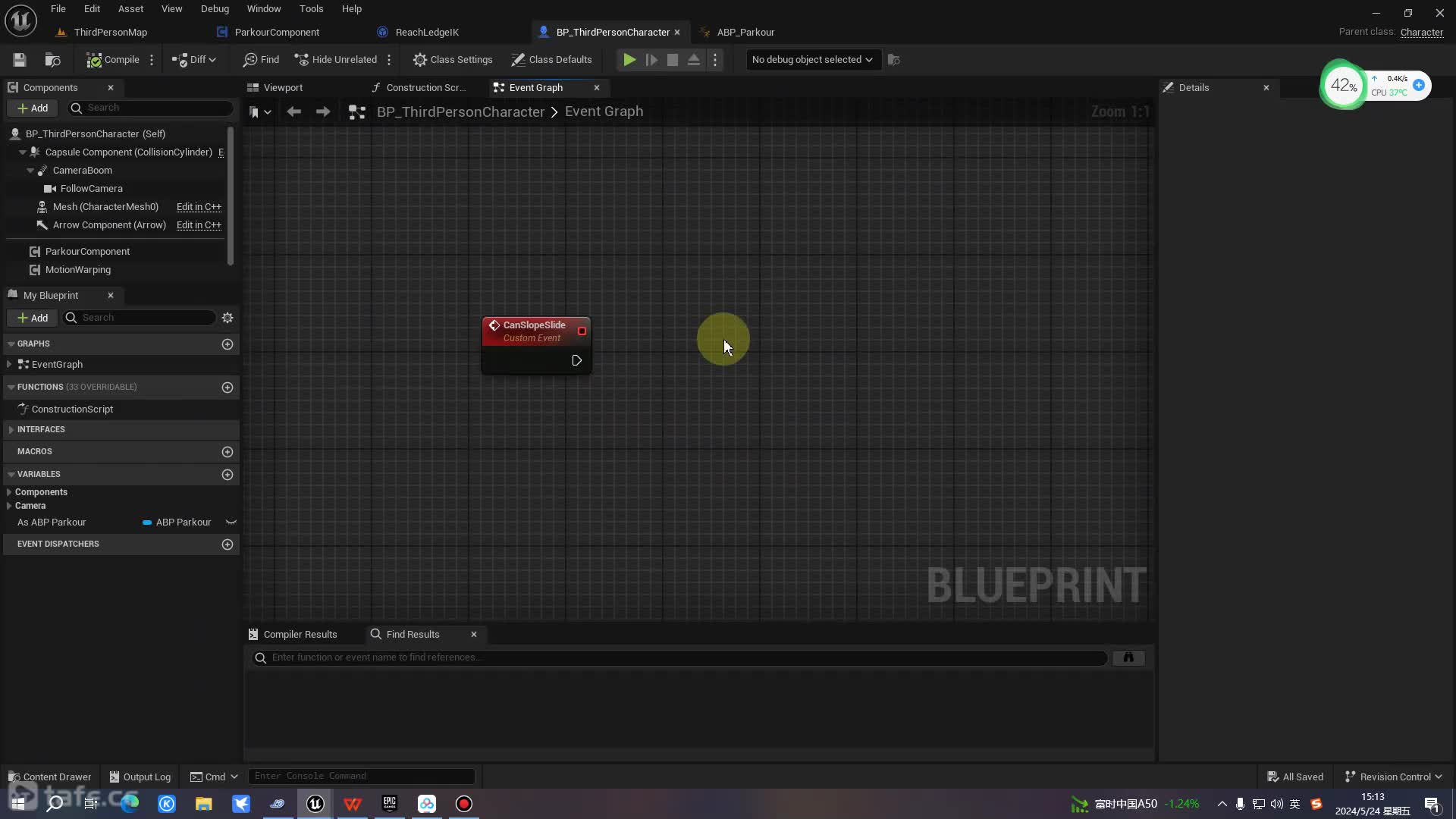Start Play in editor
This screenshot has height=819, width=1456.
click(629, 60)
